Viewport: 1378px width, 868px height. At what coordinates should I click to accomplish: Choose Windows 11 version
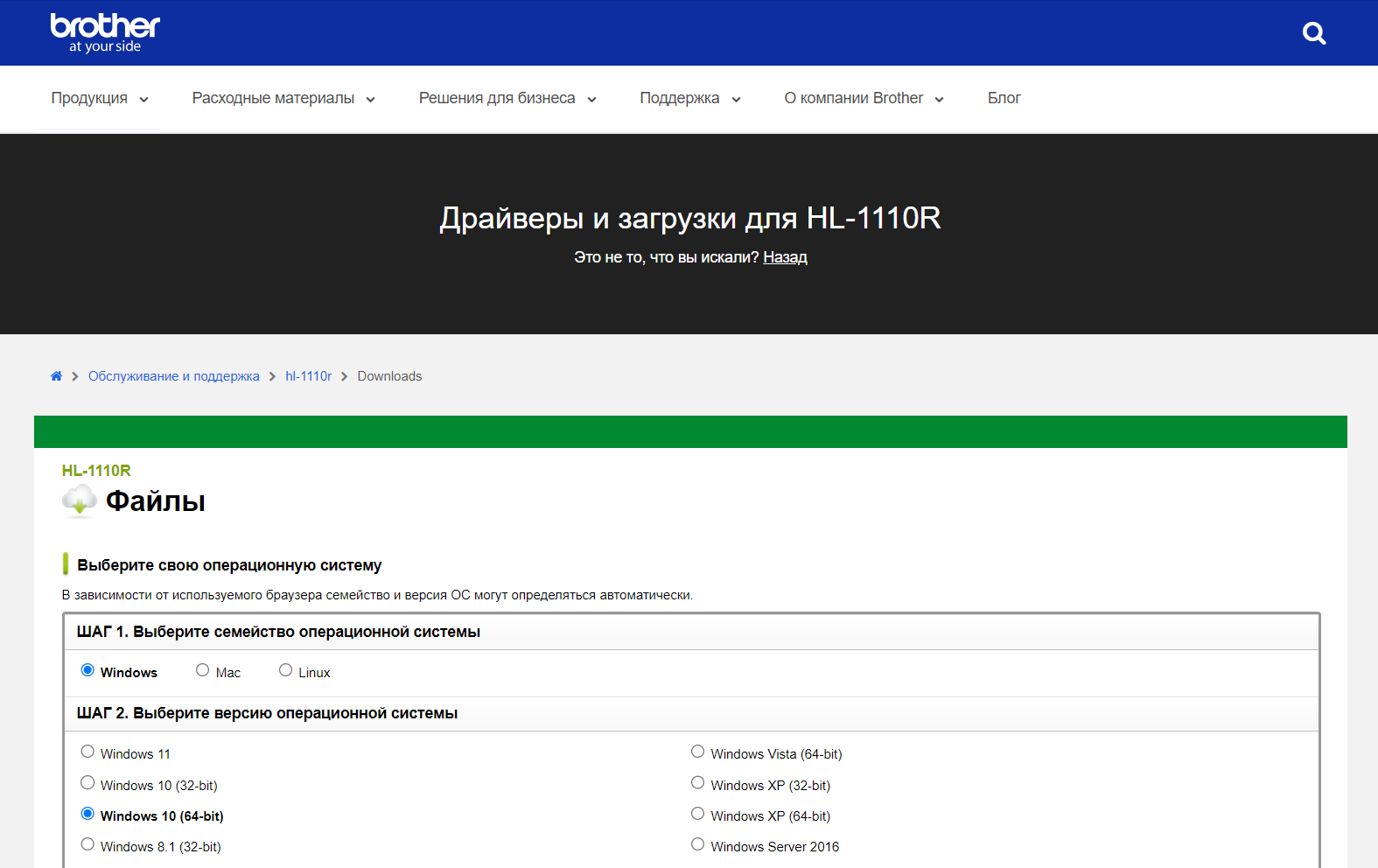pos(87,752)
